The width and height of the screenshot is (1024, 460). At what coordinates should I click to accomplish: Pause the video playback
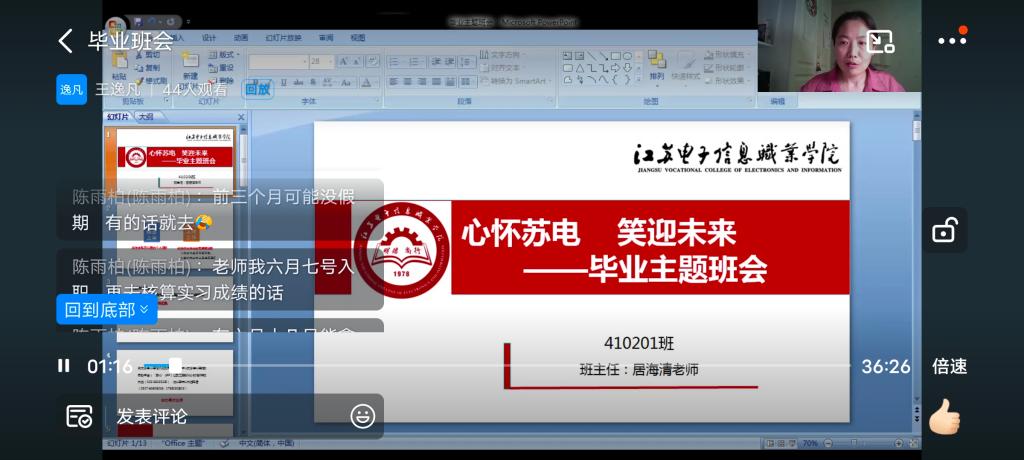[63, 366]
